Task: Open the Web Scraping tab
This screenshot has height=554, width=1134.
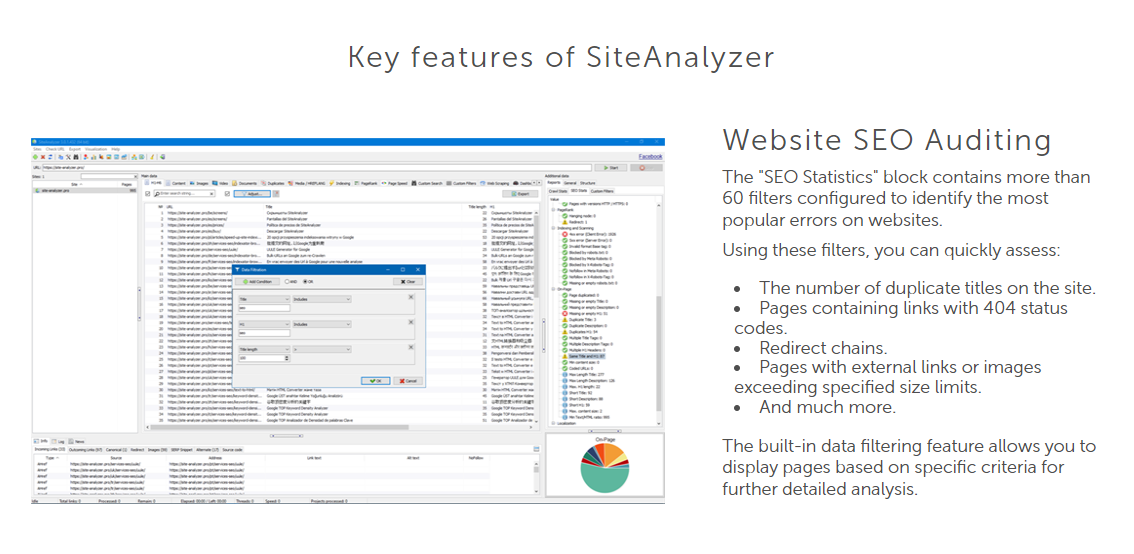Action: tap(495, 183)
